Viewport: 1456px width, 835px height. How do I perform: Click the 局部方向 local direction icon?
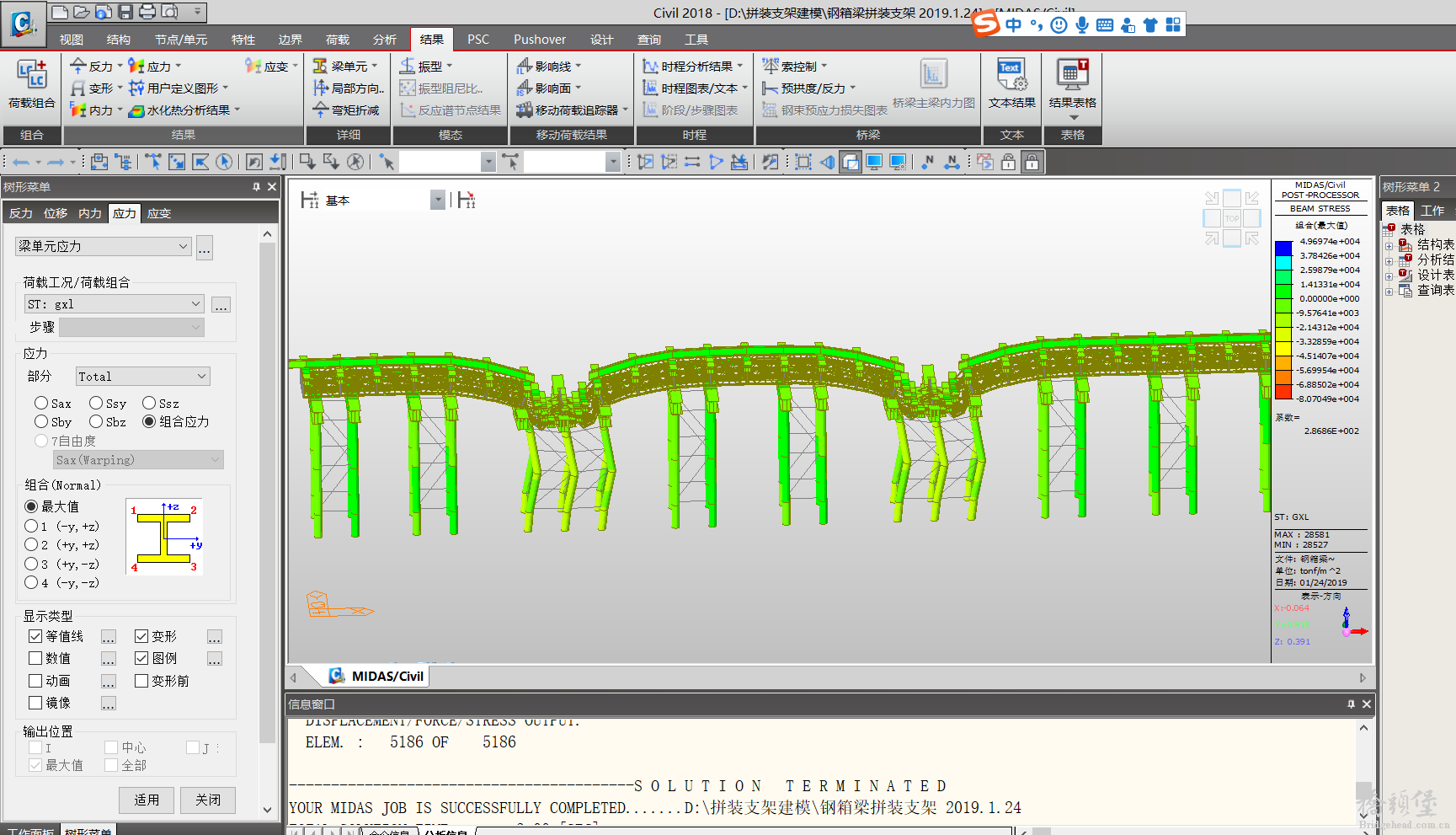(x=321, y=88)
